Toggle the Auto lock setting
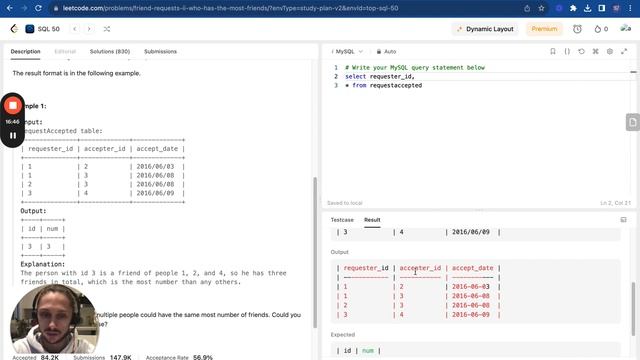The width and height of the screenshot is (640, 360). [x=386, y=51]
